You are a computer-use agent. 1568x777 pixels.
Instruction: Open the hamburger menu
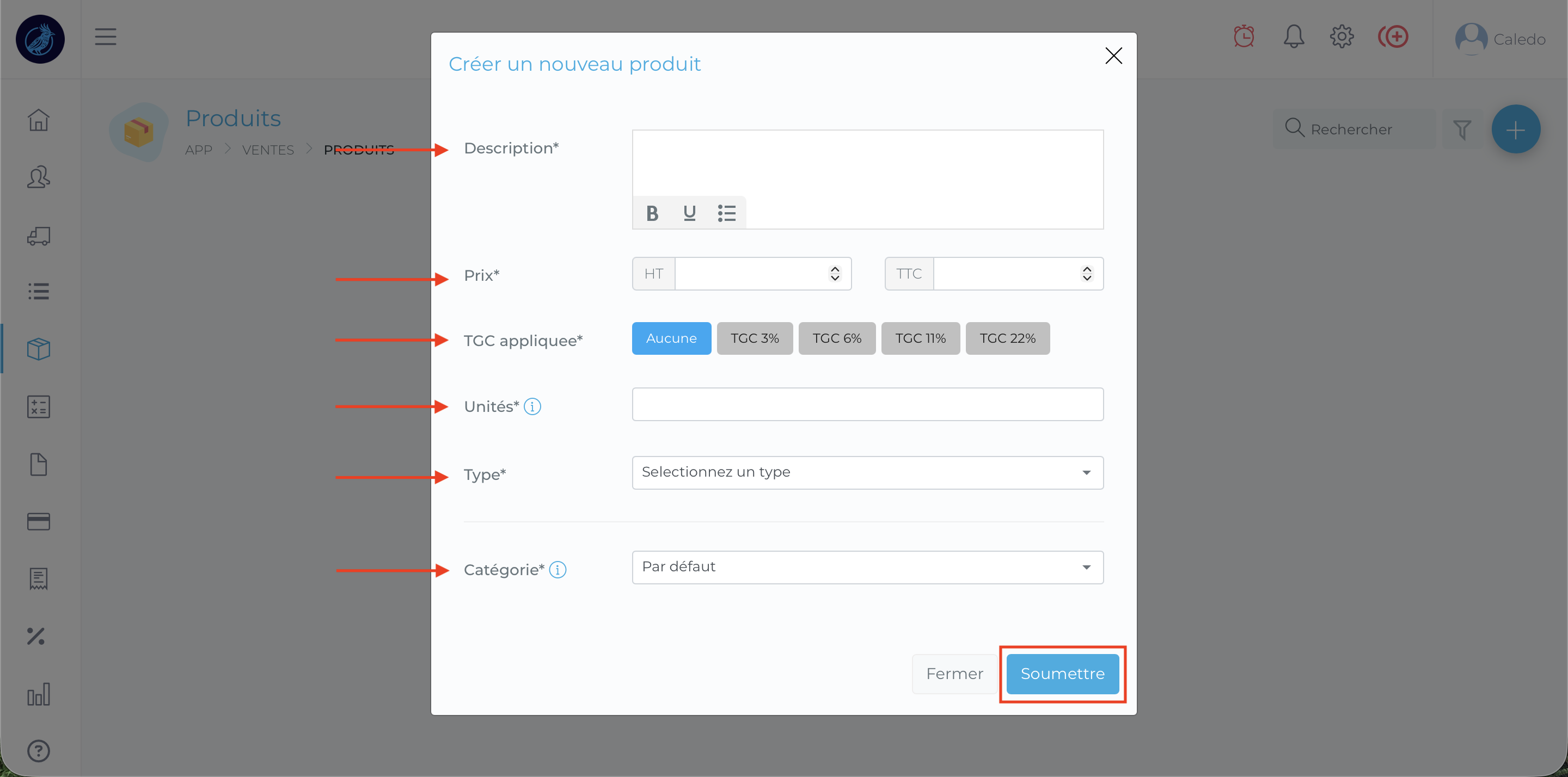click(105, 37)
